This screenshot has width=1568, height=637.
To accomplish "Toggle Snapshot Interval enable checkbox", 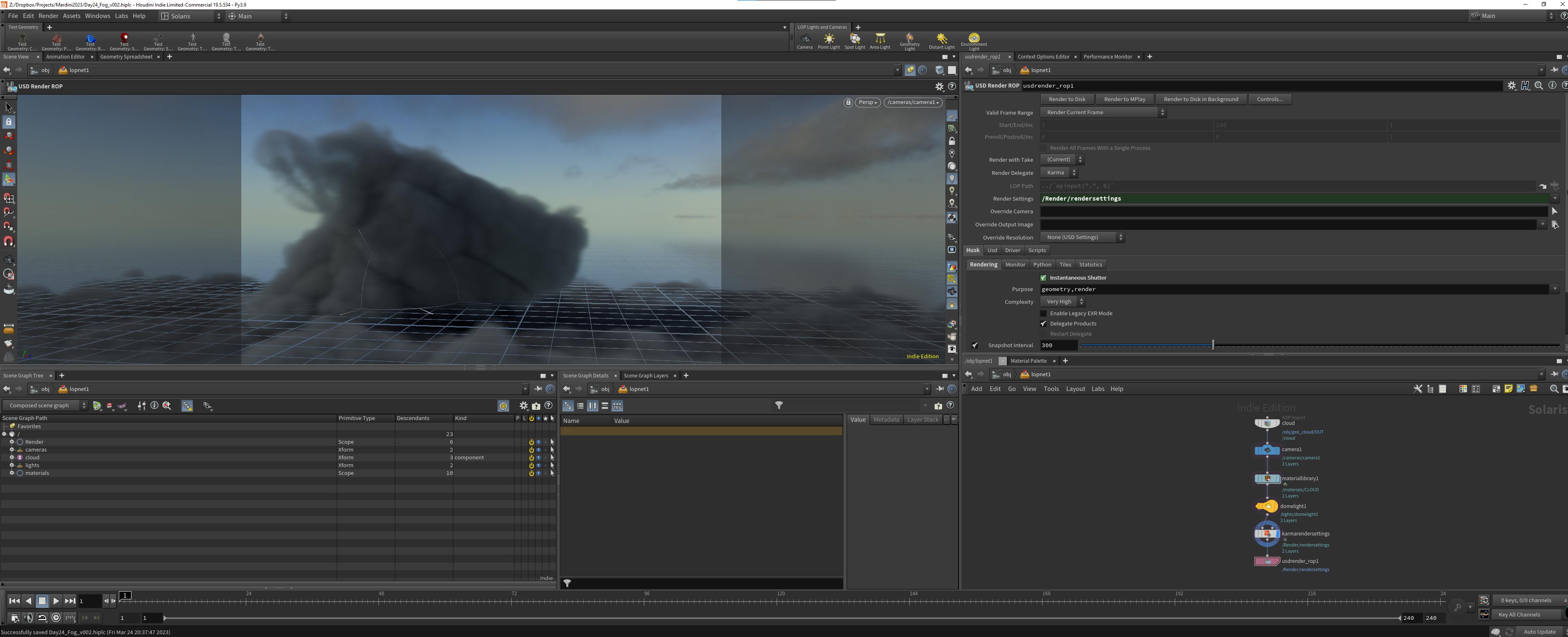I will pos(975,346).
